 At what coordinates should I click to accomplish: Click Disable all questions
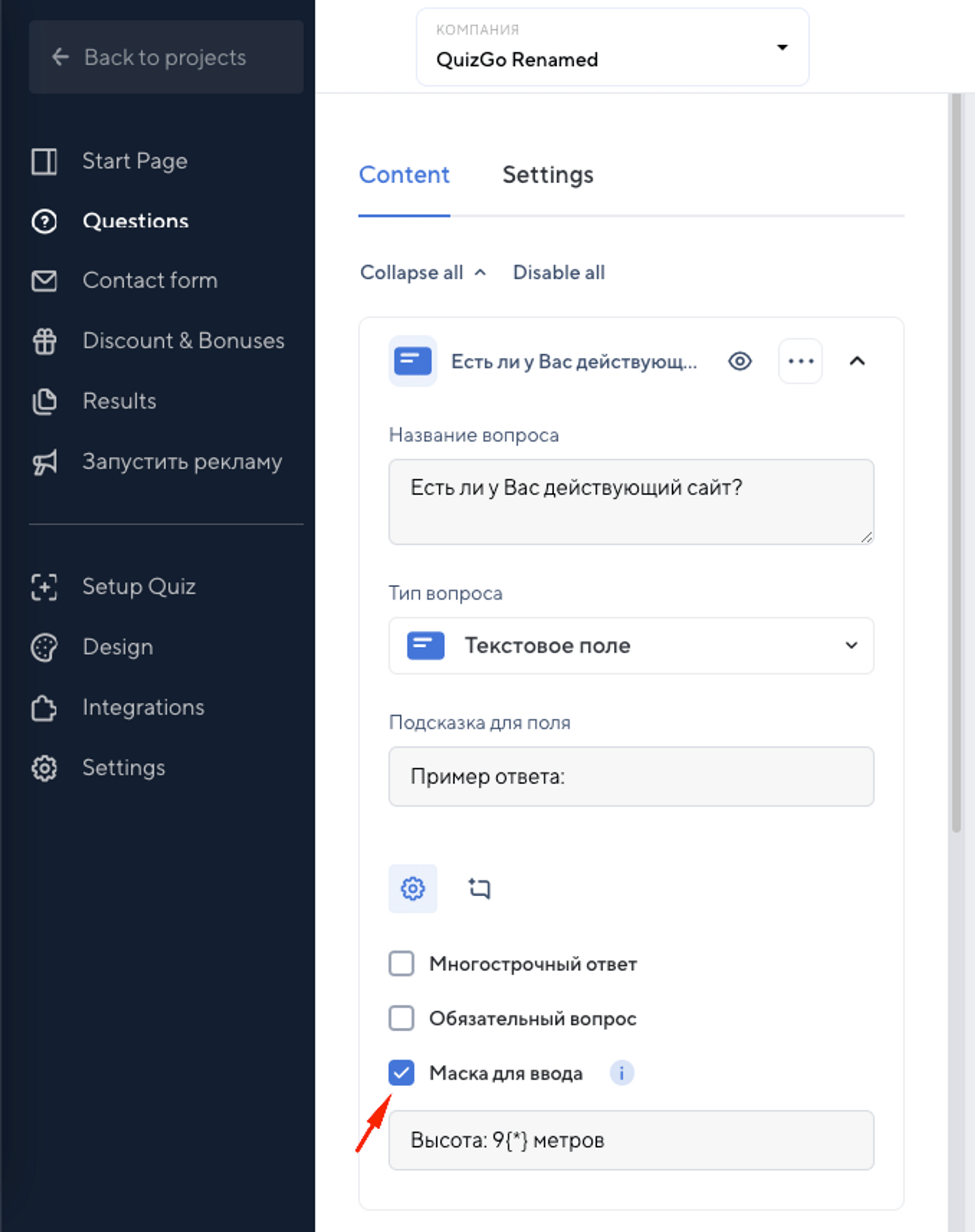[559, 273]
